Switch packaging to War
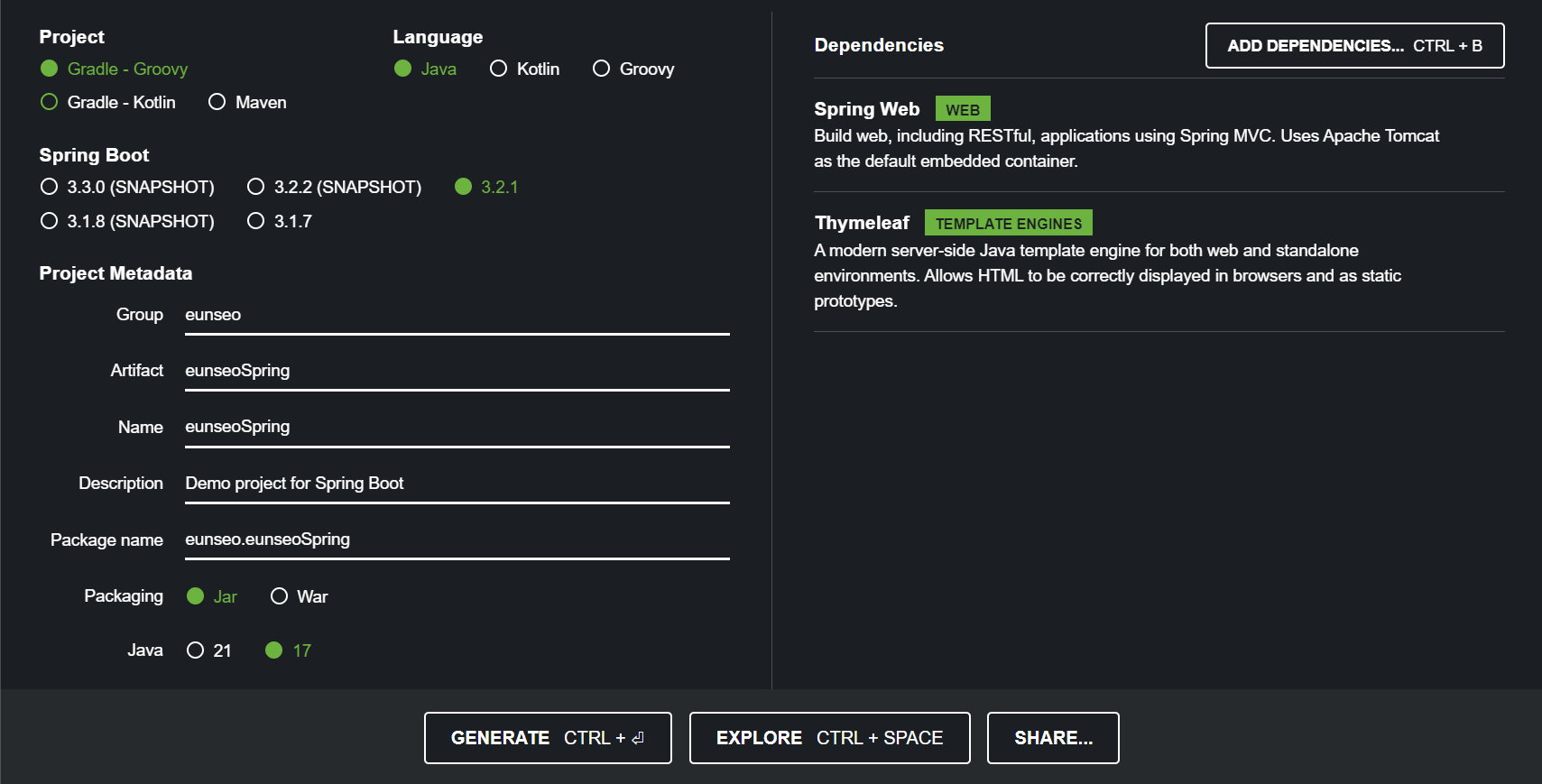 299,596
